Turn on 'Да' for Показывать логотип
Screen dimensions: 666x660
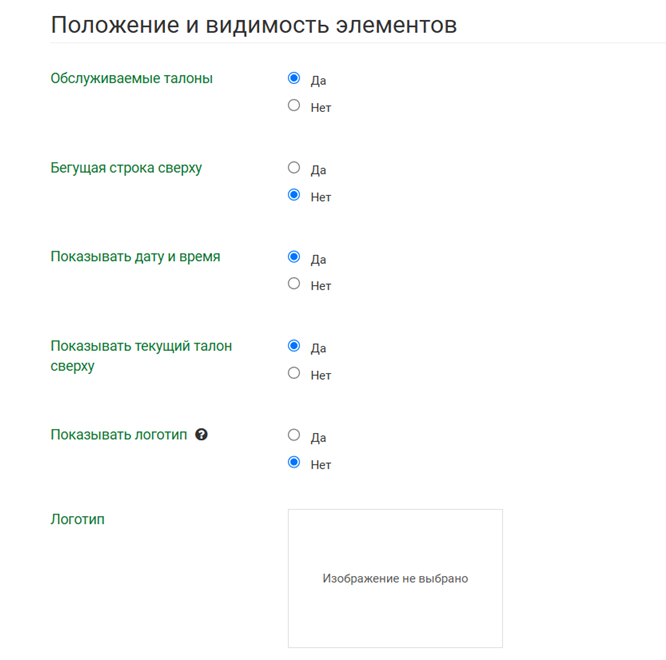(294, 435)
